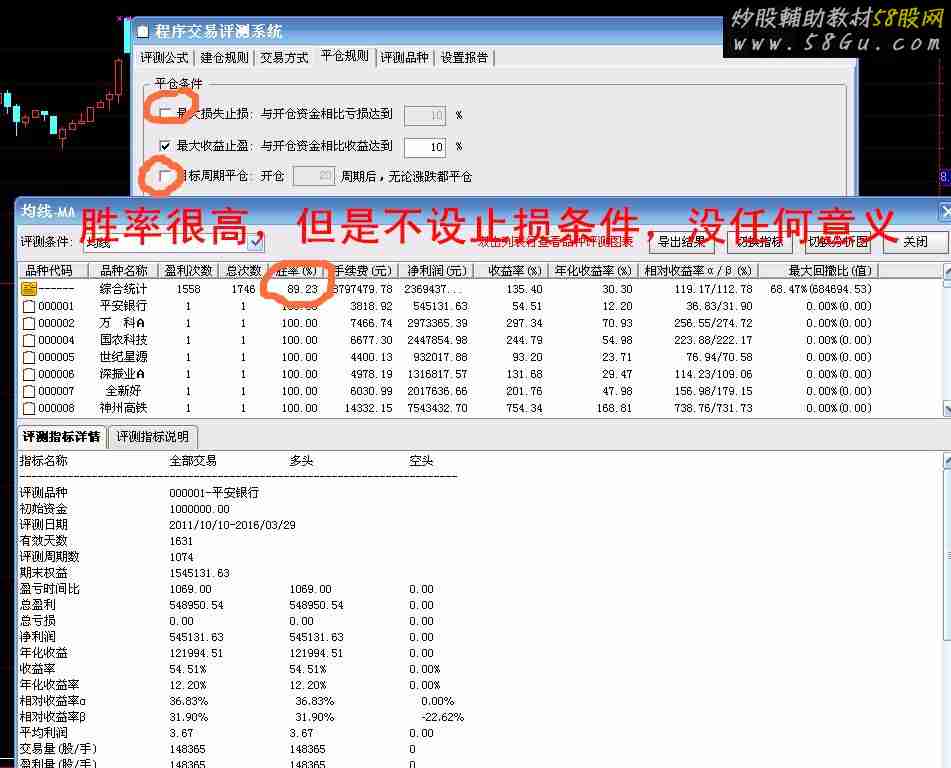Select the 深振业A row name
Screen dimensions: 951x768
(x=122, y=374)
